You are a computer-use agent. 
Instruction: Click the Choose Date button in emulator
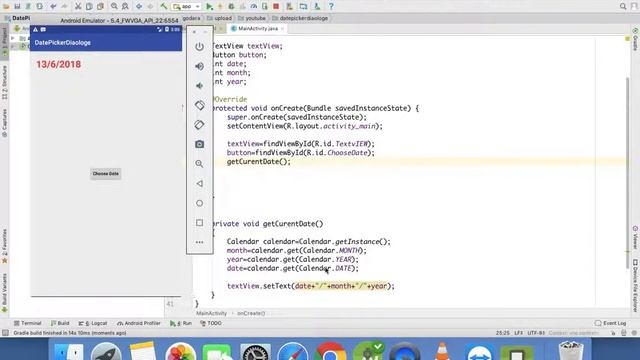[x=106, y=173]
